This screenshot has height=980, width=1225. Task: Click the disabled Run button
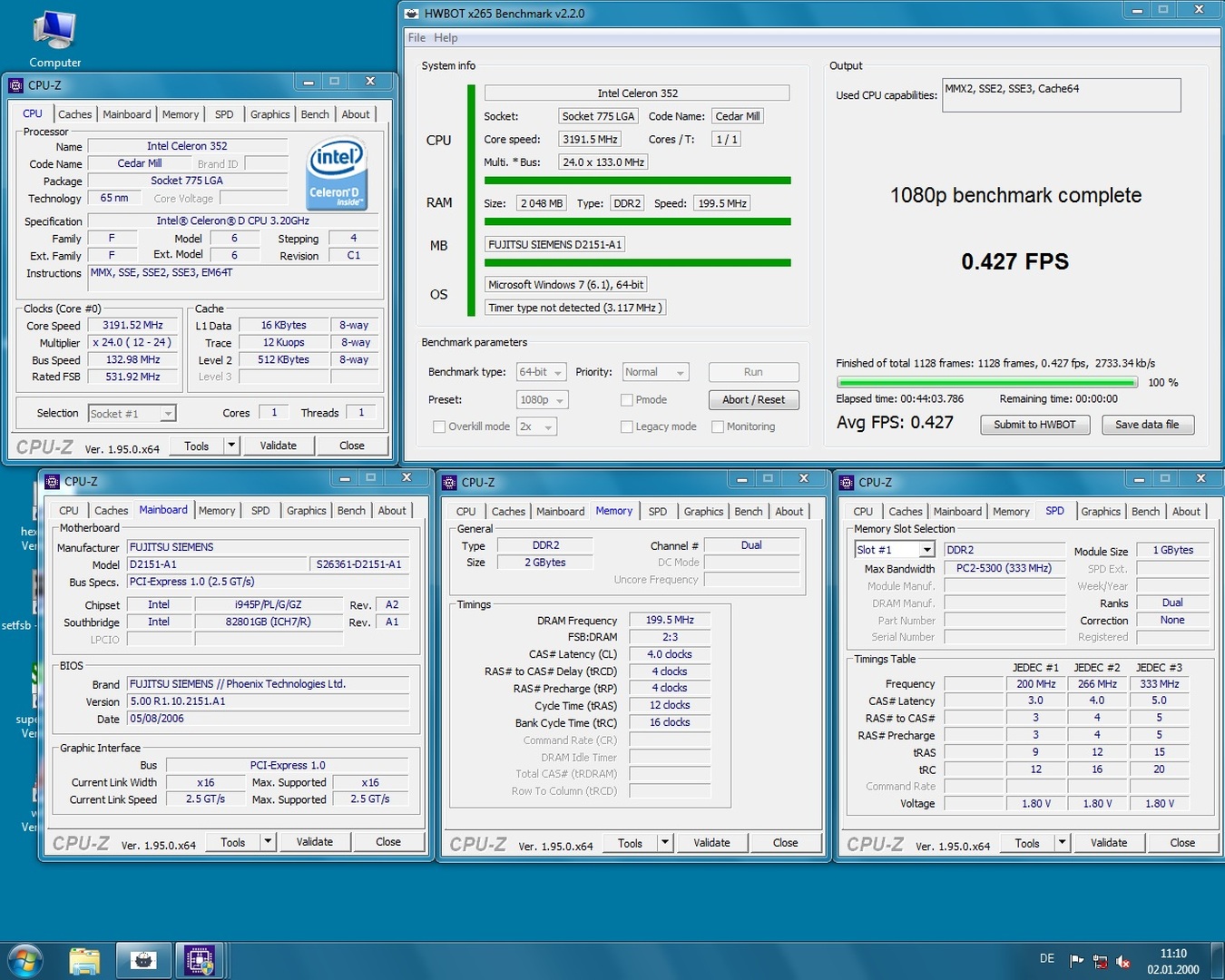(753, 372)
